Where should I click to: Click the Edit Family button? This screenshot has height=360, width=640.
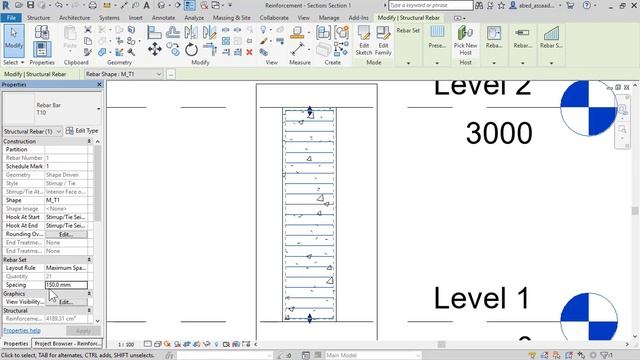pyautogui.click(x=383, y=40)
